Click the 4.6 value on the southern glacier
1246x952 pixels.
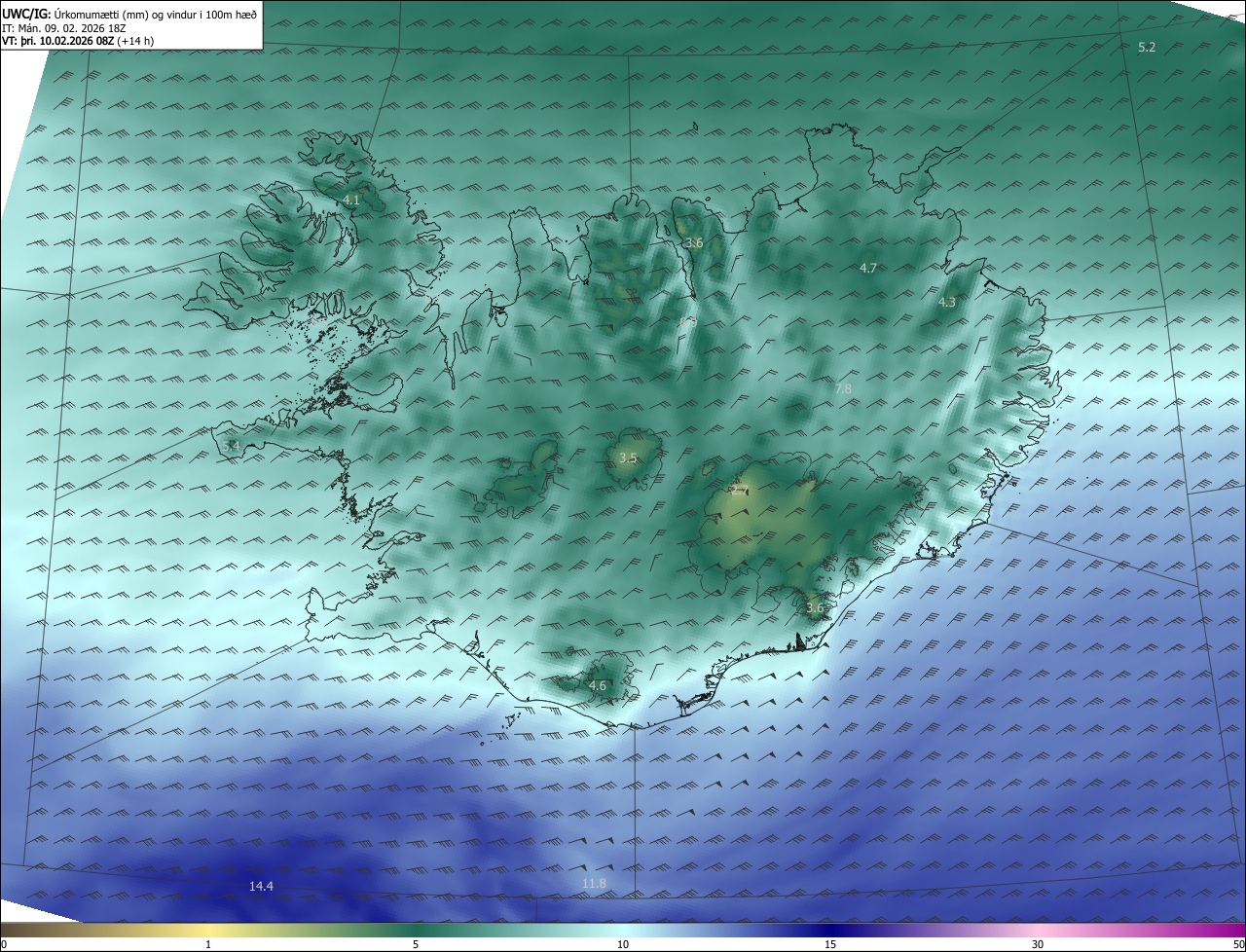pyautogui.click(x=598, y=685)
